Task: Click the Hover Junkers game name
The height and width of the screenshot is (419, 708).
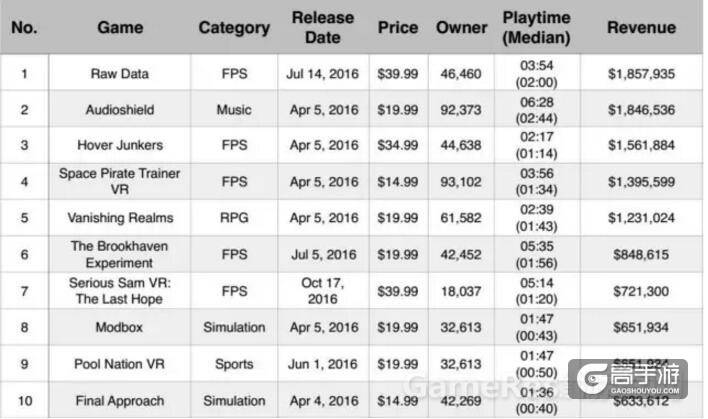Action: click(120, 145)
